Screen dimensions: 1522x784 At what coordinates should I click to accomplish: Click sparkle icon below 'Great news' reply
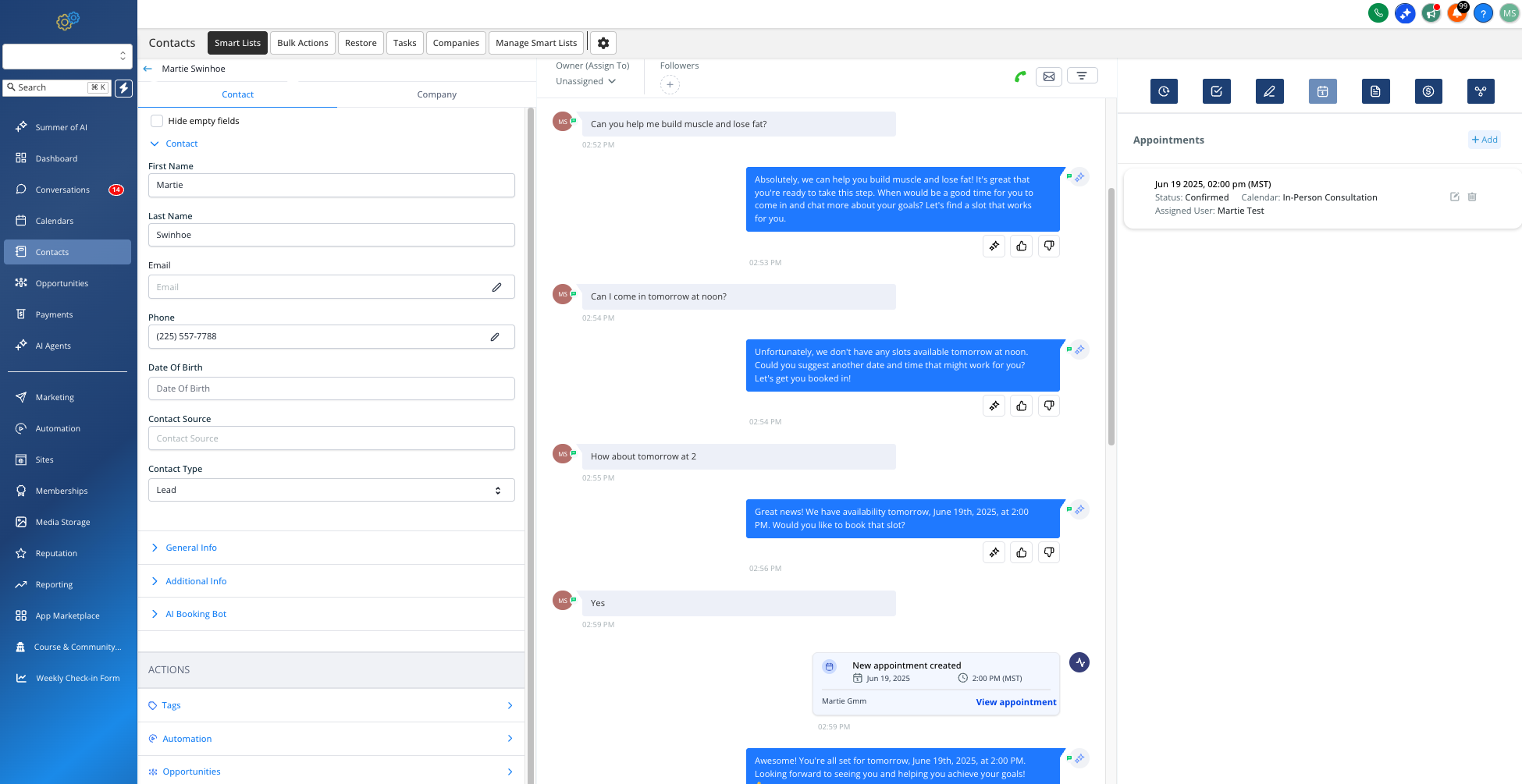pyautogui.click(x=994, y=552)
